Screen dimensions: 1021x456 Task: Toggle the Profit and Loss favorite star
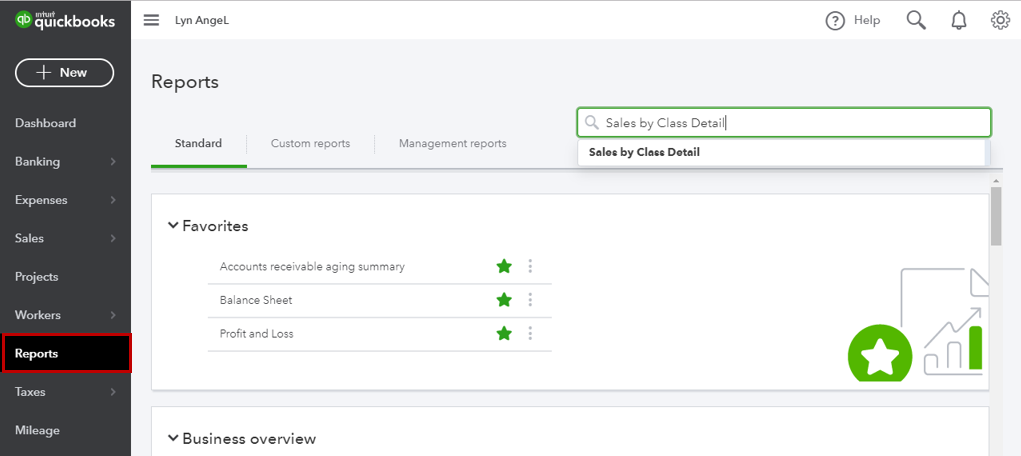tap(504, 334)
